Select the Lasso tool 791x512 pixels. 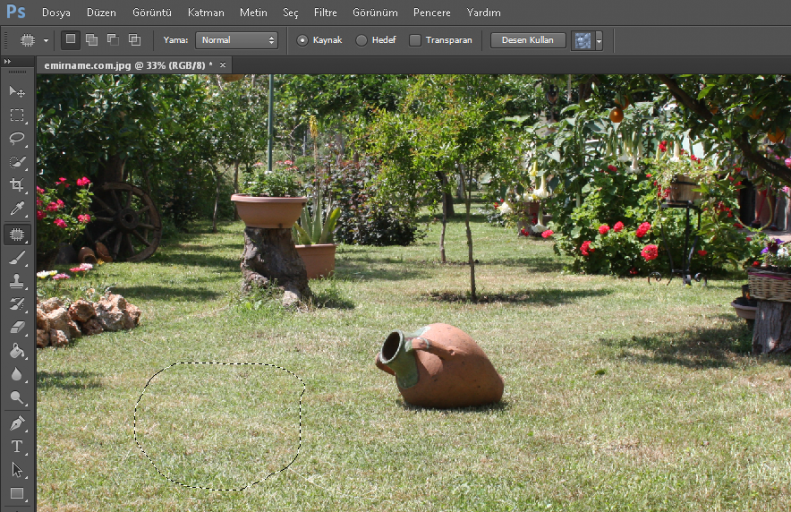(x=17, y=139)
